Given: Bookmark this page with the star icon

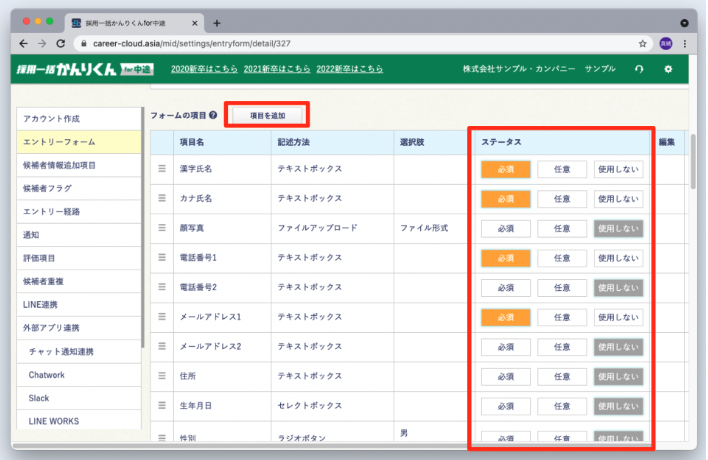Looking at the screenshot, I should [x=642, y=43].
